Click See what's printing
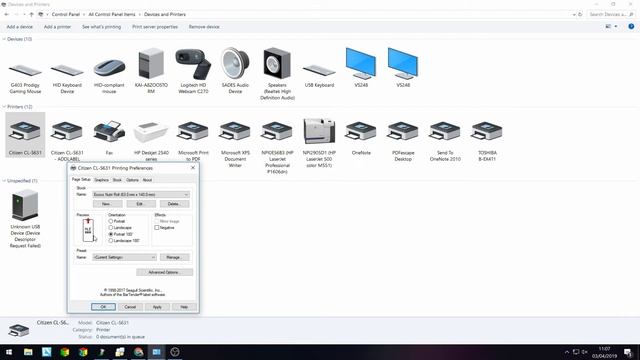 coord(101,27)
